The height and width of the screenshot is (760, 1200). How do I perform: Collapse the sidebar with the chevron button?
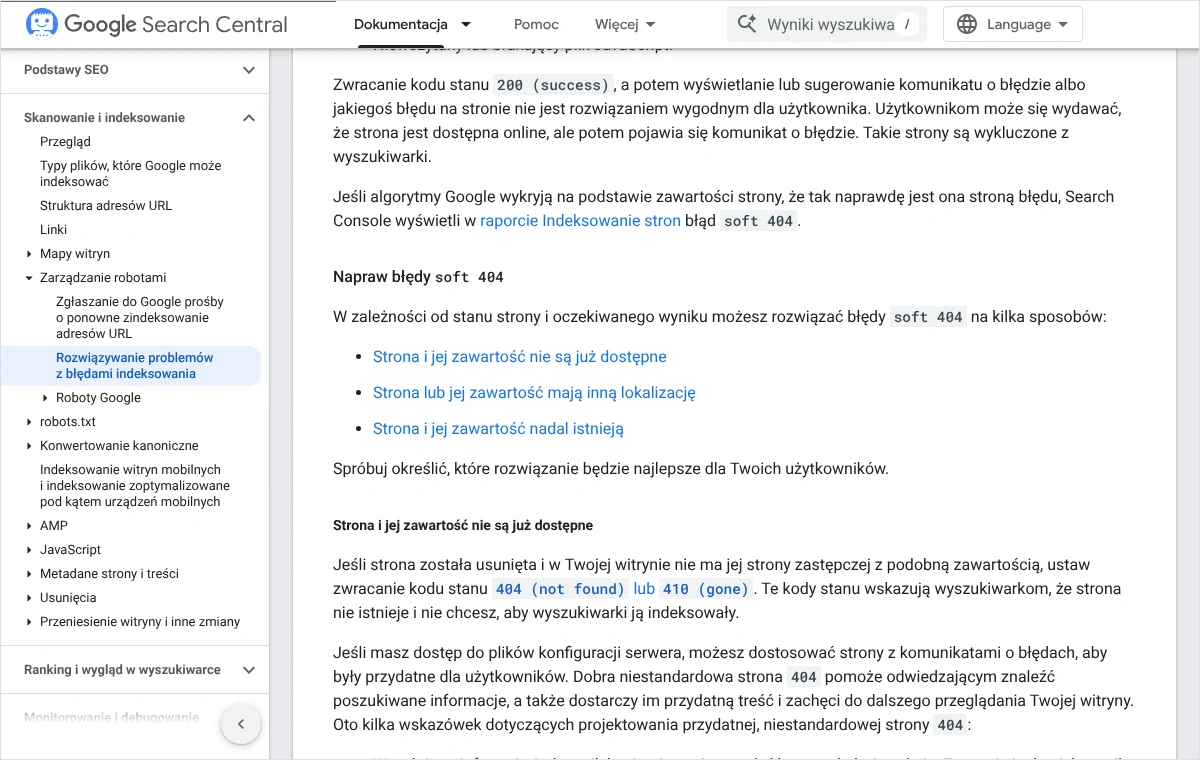click(x=241, y=724)
